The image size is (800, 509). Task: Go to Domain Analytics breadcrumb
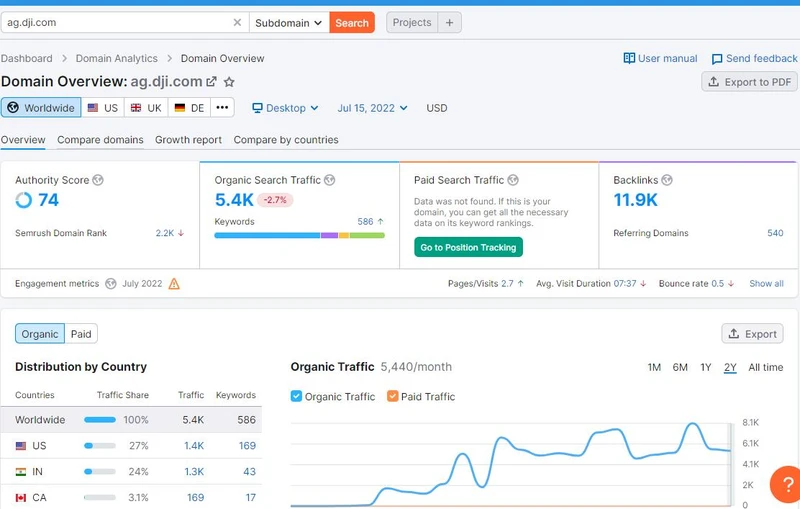[116, 58]
